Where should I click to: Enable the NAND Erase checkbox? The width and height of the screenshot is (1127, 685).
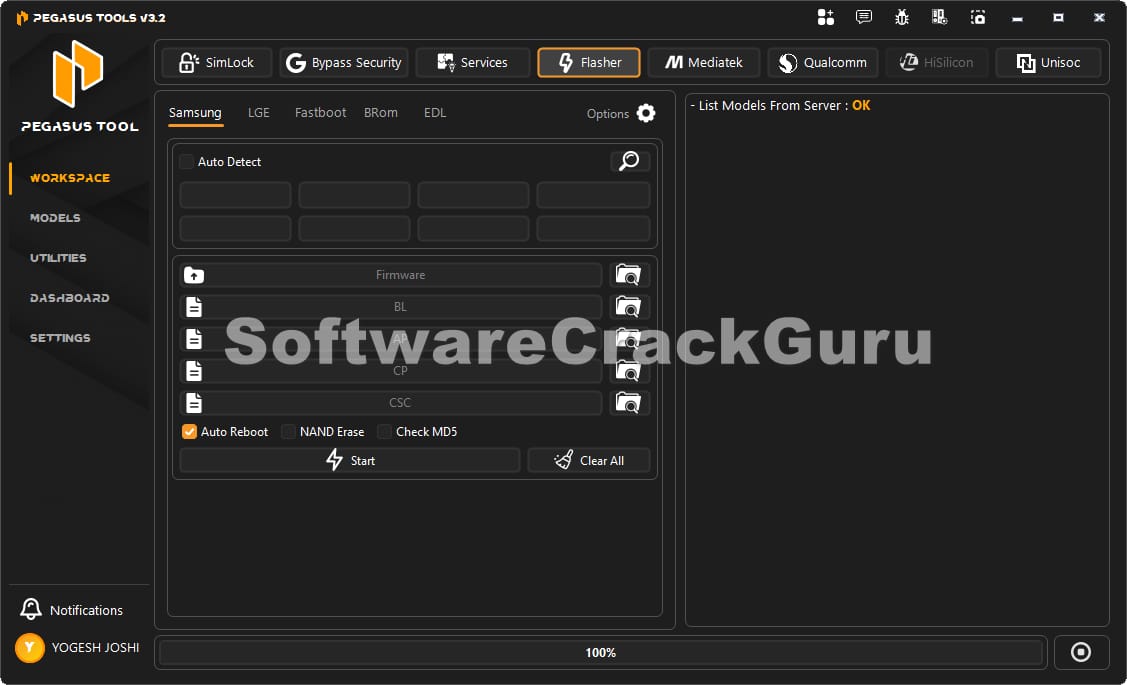(288, 432)
